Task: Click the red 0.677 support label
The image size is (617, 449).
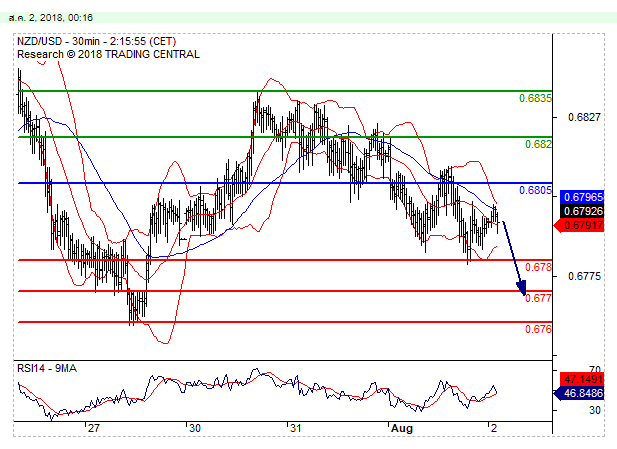Action: coord(538,298)
